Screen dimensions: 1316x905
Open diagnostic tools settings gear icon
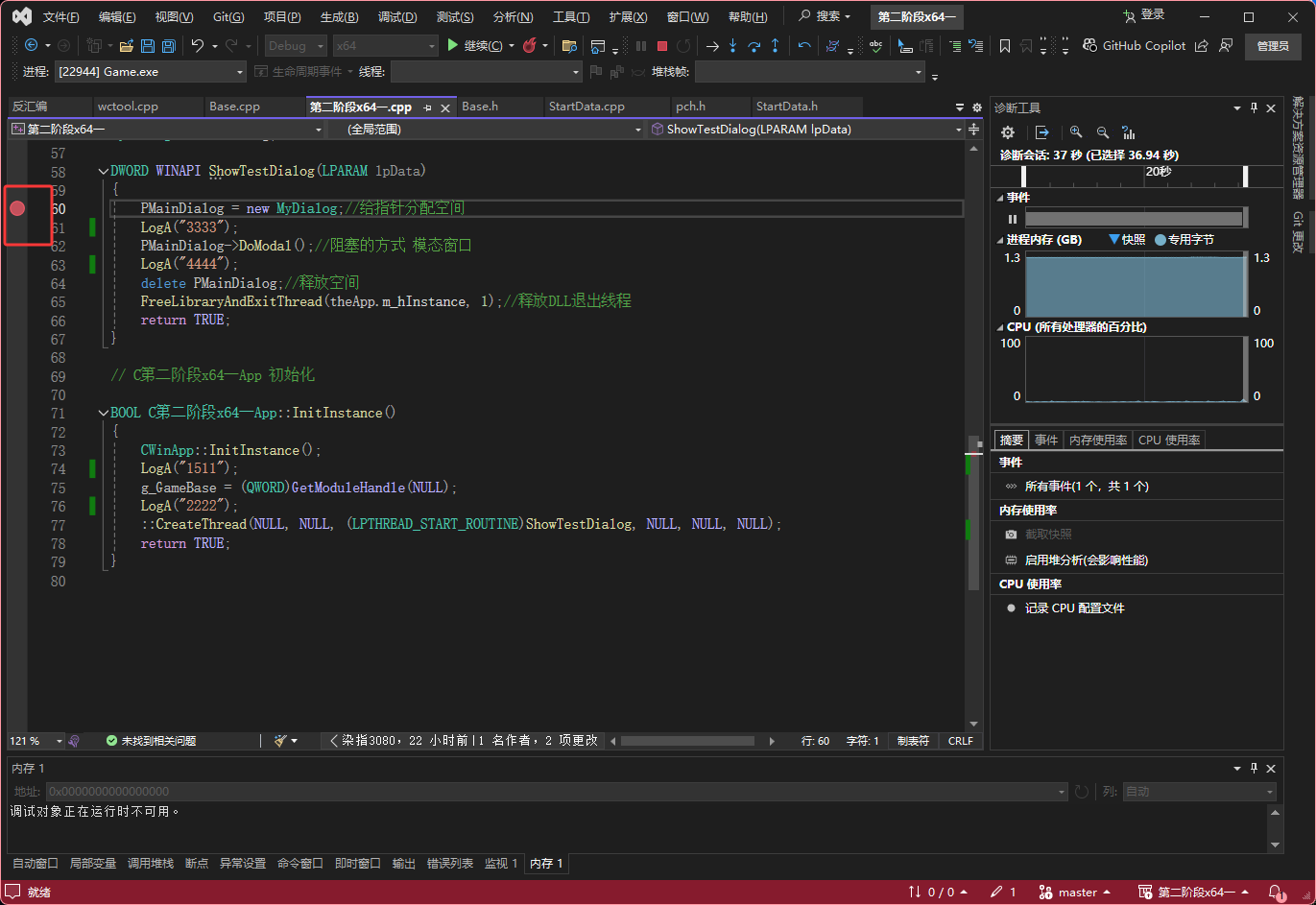point(1007,132)
